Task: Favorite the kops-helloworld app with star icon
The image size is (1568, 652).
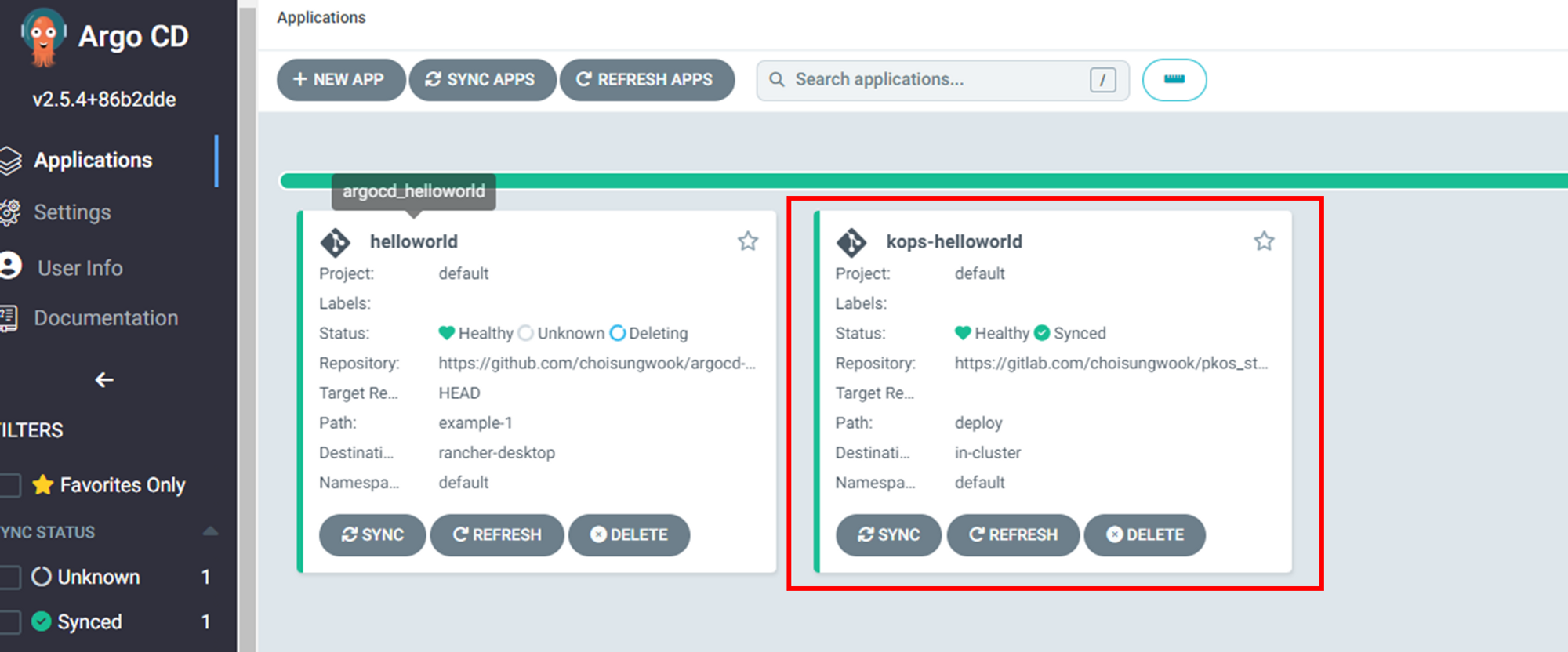Action: pyautogui.click(x=1264, y=241)
